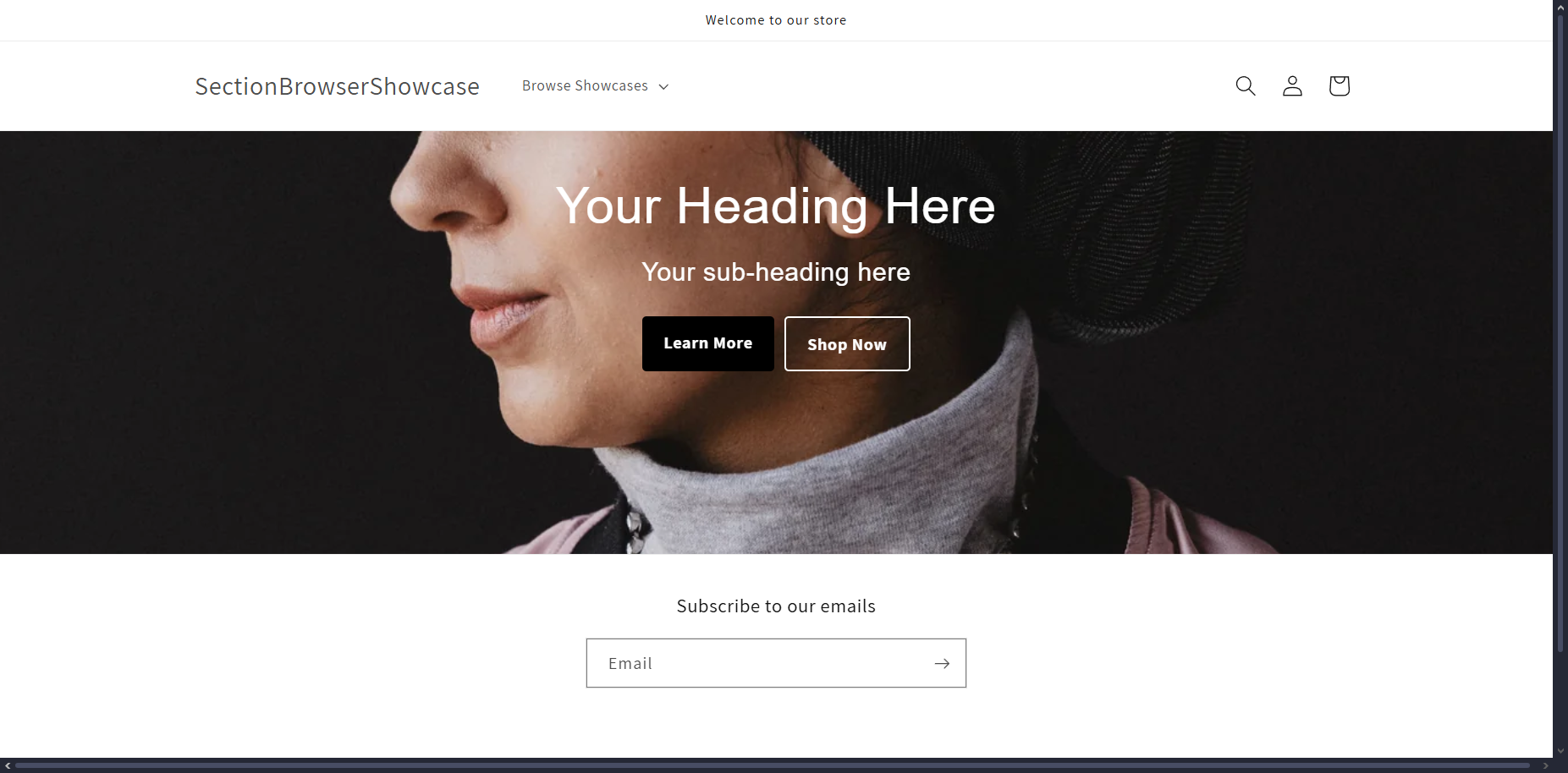Click the Learn More button
This screenshot has width=1568, height=773.
point(708,343)
